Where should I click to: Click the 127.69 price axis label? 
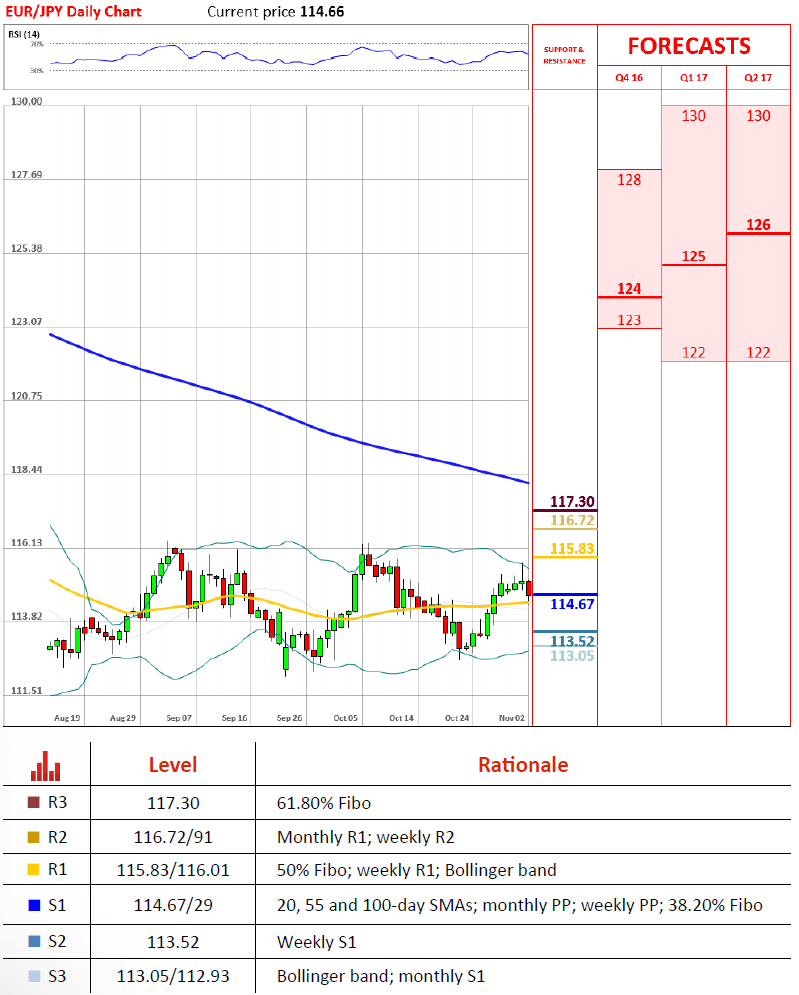coord(27,175)
